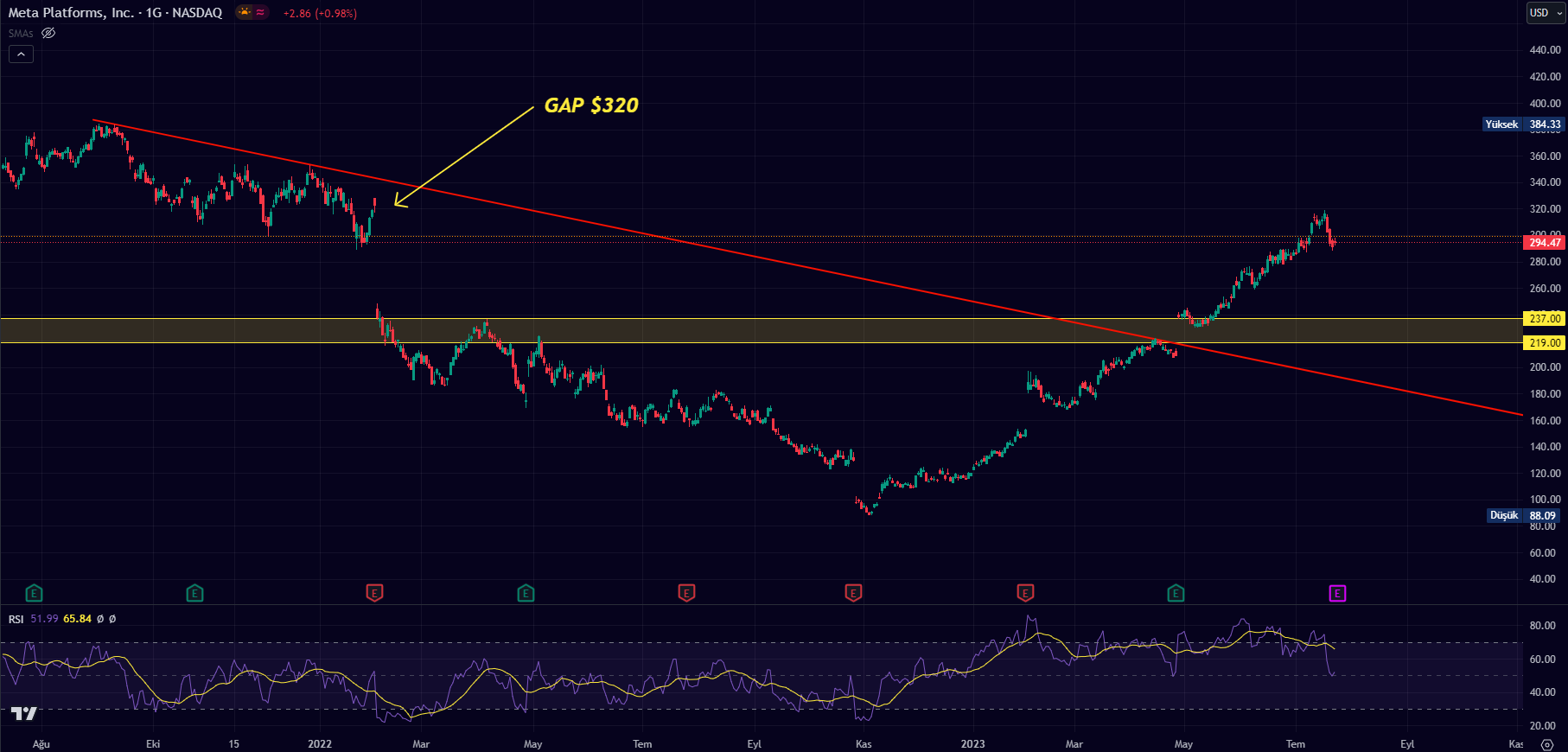Click the RSI average value 65.84
Image resolution: width=1568 pixels, height=752 pixels.
pyautogui.click(x=77, y=619)
